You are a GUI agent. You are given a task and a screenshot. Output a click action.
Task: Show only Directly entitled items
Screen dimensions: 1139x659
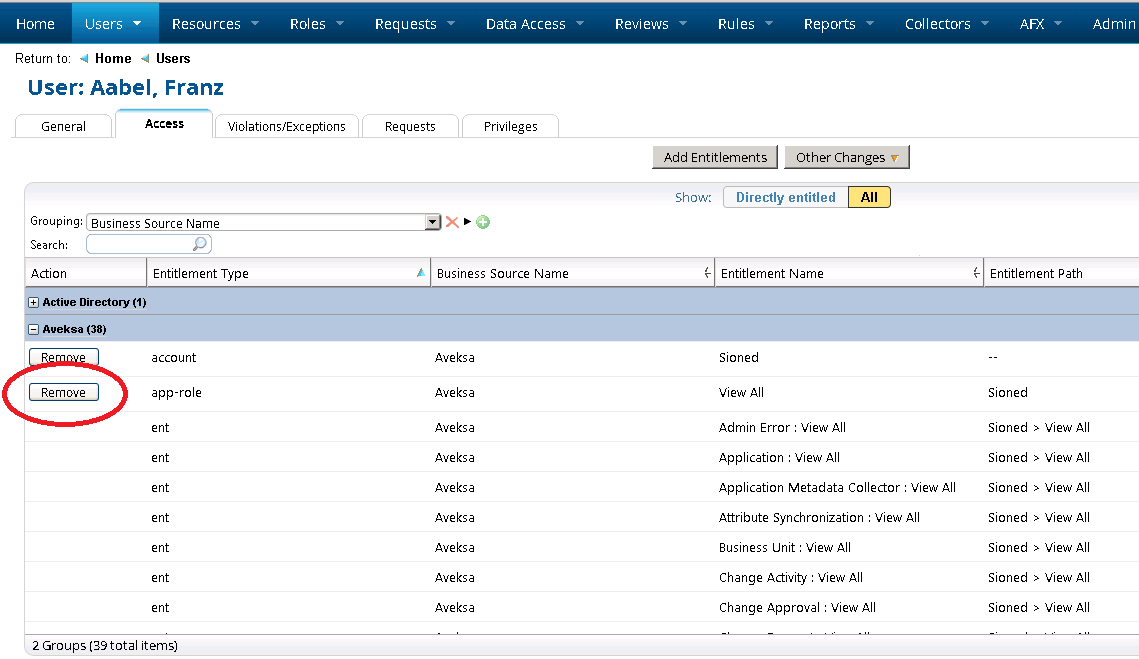point(785,197)
